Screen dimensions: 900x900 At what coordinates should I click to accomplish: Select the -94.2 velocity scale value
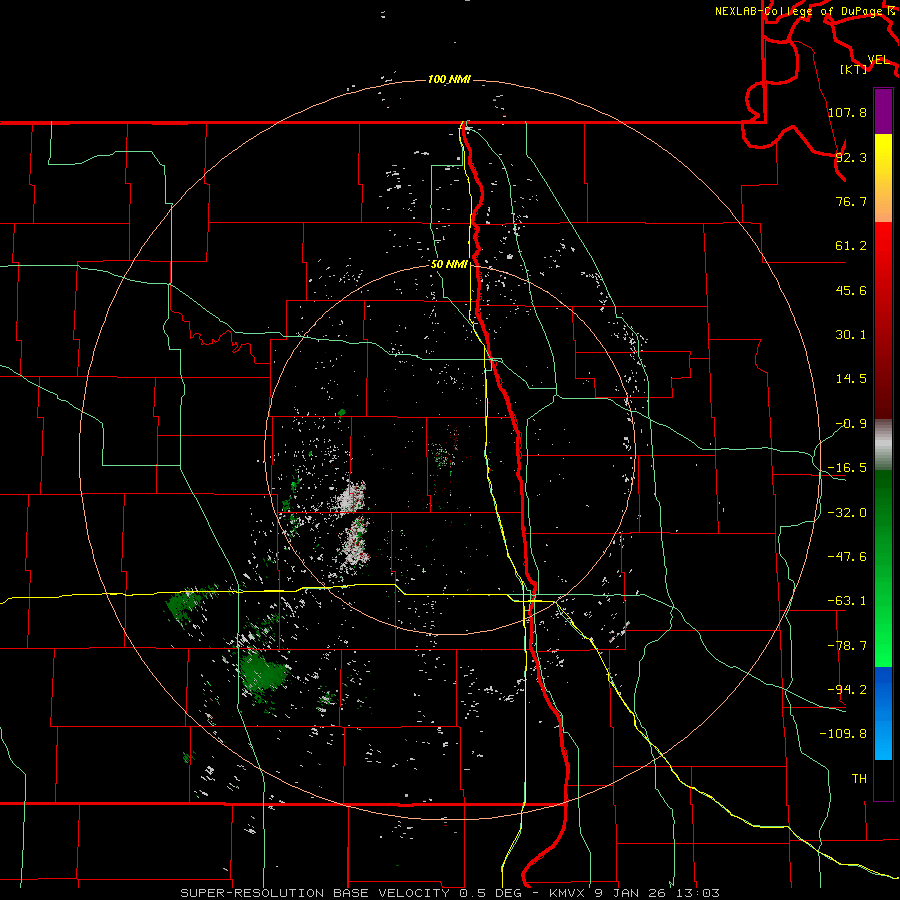[847, 690]
